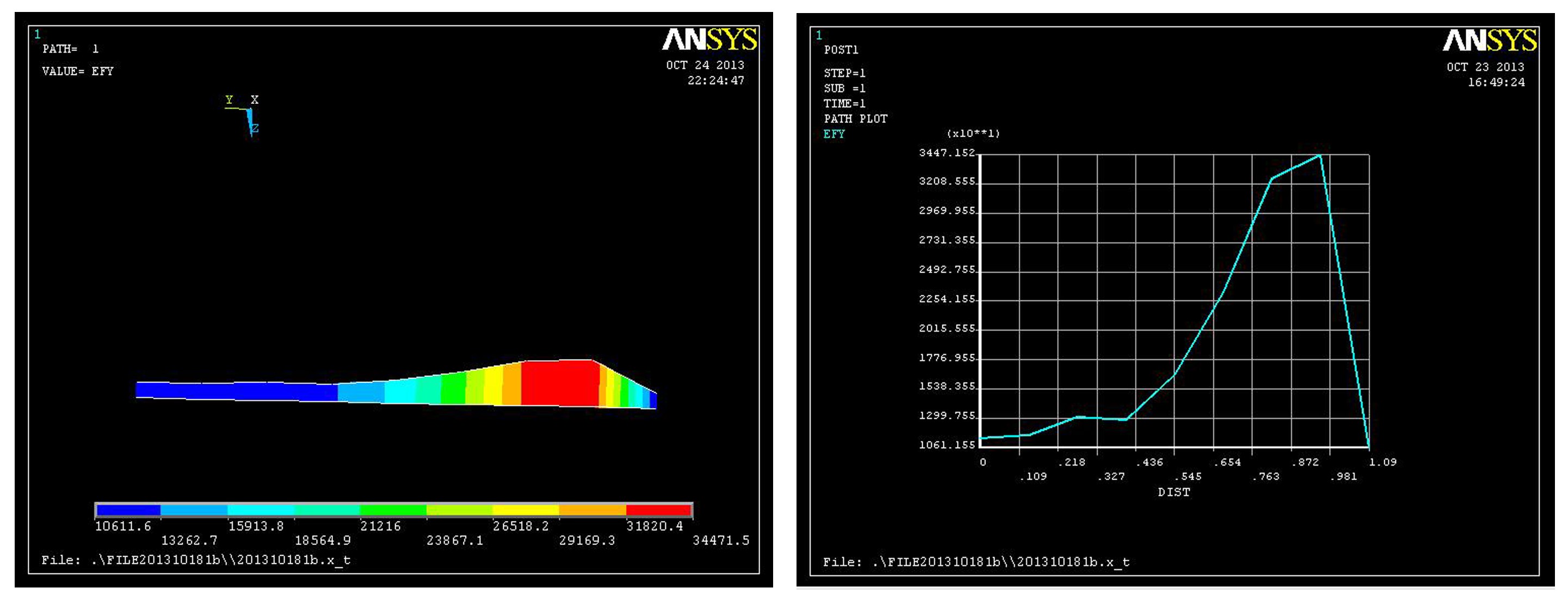This screenshot has width=1568, height=600.
Task: Click the 'POST1' label
Action: (x=841, y=50)
